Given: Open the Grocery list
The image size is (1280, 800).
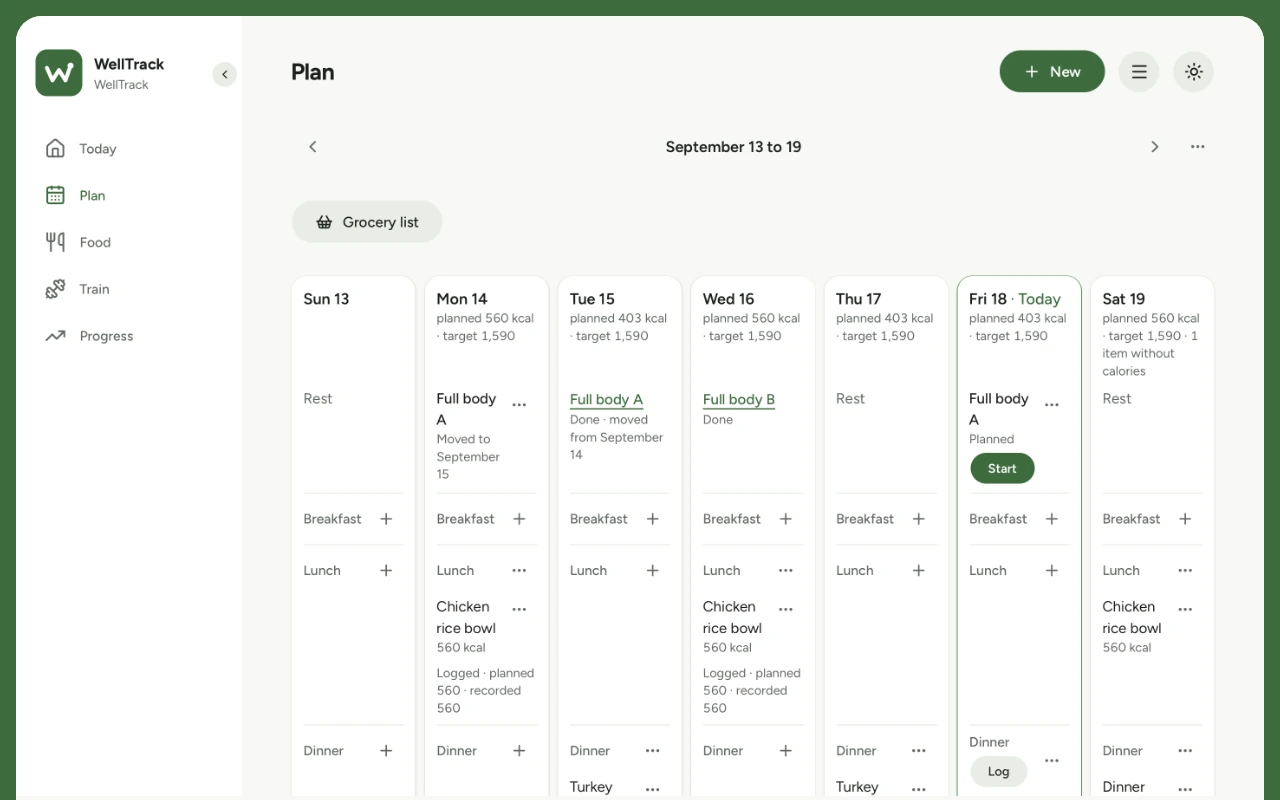Looking at the screenshot, I should tap(367, 222).
